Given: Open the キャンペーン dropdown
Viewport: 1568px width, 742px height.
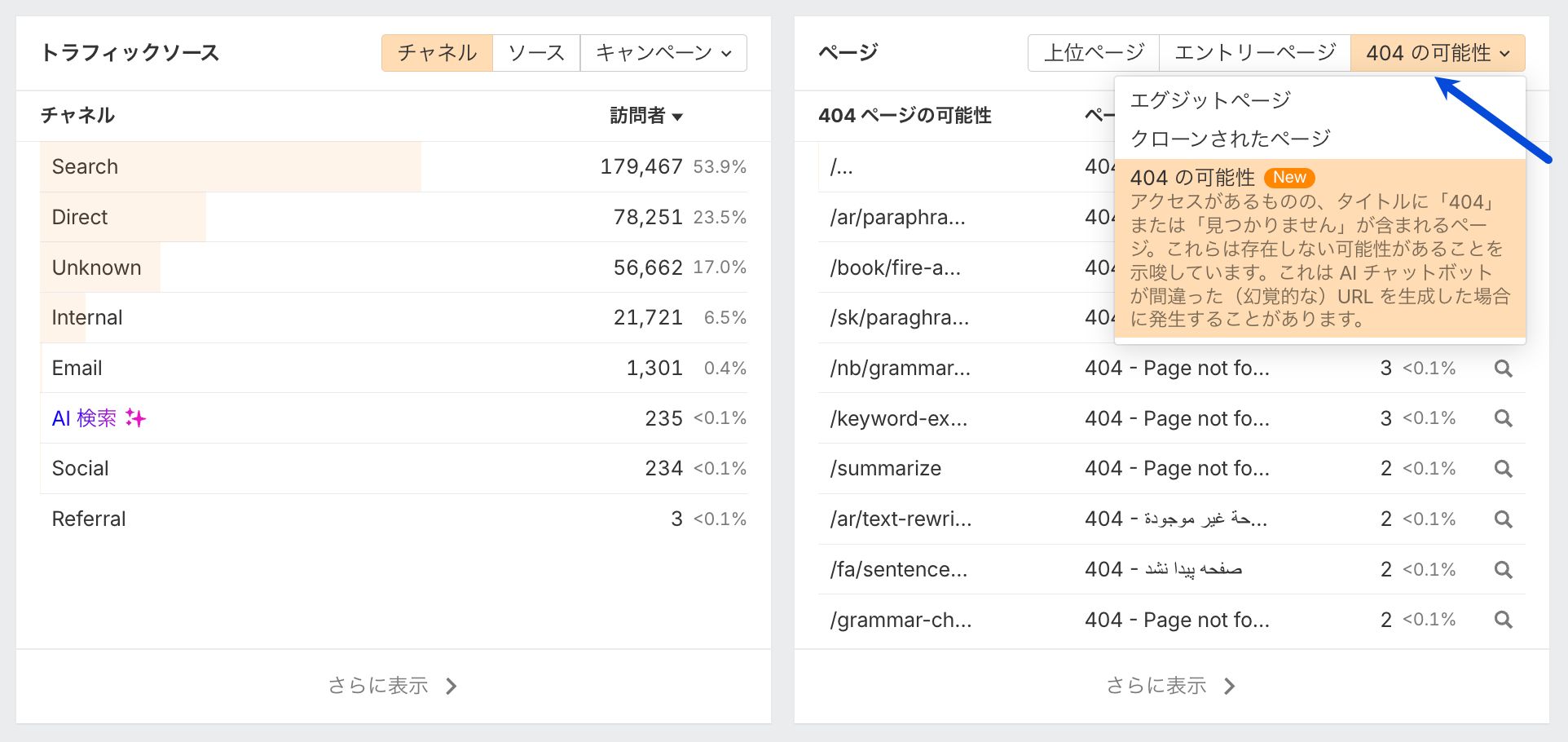Looking at the screenshot, I should click(663, 53).
